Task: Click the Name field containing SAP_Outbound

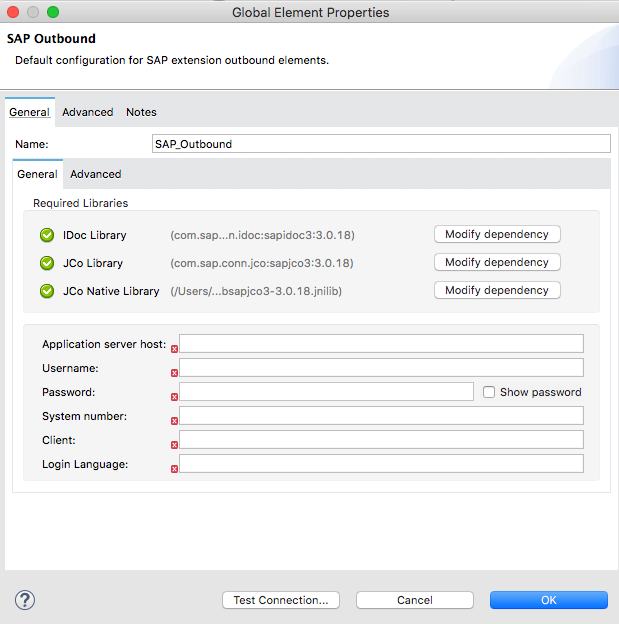Action: (x=380, y=144)
